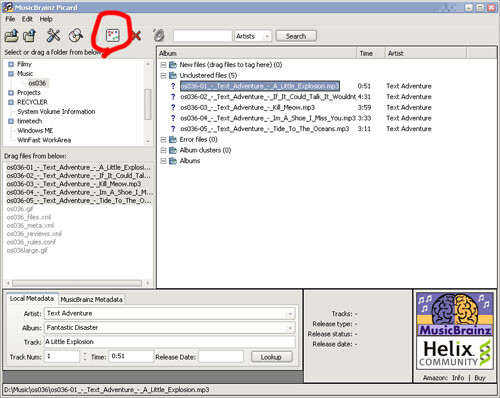Select the Windows ME folder
500x398 pixels.
pyautogui.click(x=35, y=130)
